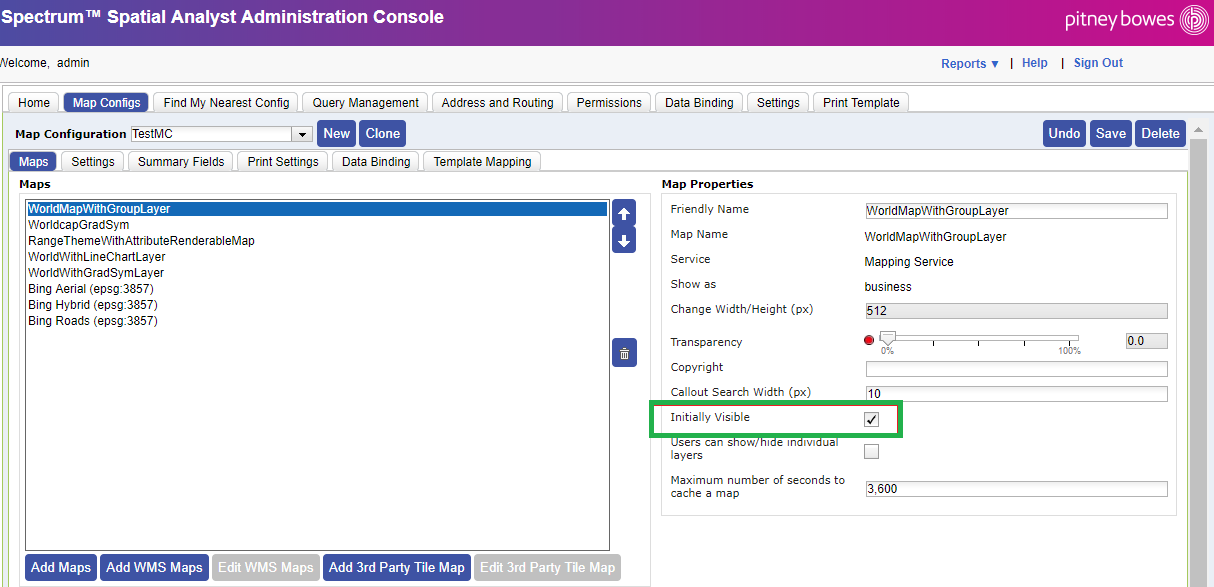The width and height of the screenshot is (1214, 587).
Task: Open the Help link
Action: point(1035,63)
